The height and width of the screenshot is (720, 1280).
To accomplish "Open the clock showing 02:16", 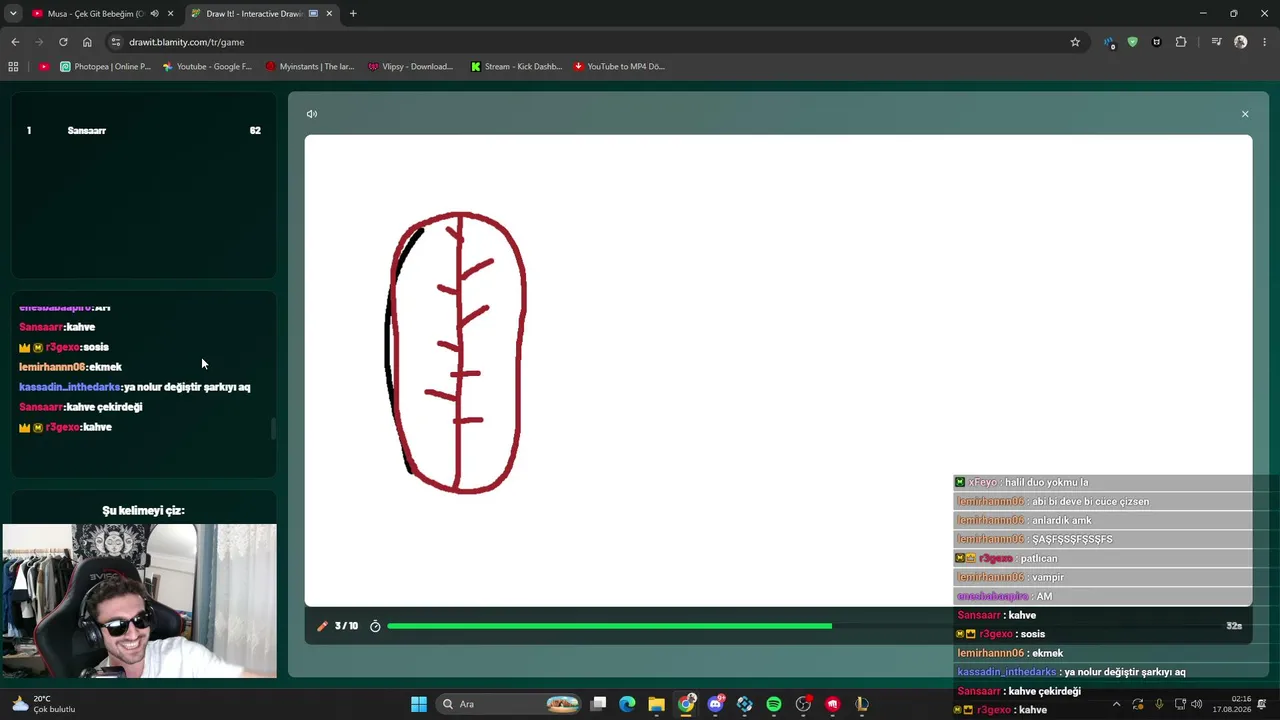I will click(1232, 704).
